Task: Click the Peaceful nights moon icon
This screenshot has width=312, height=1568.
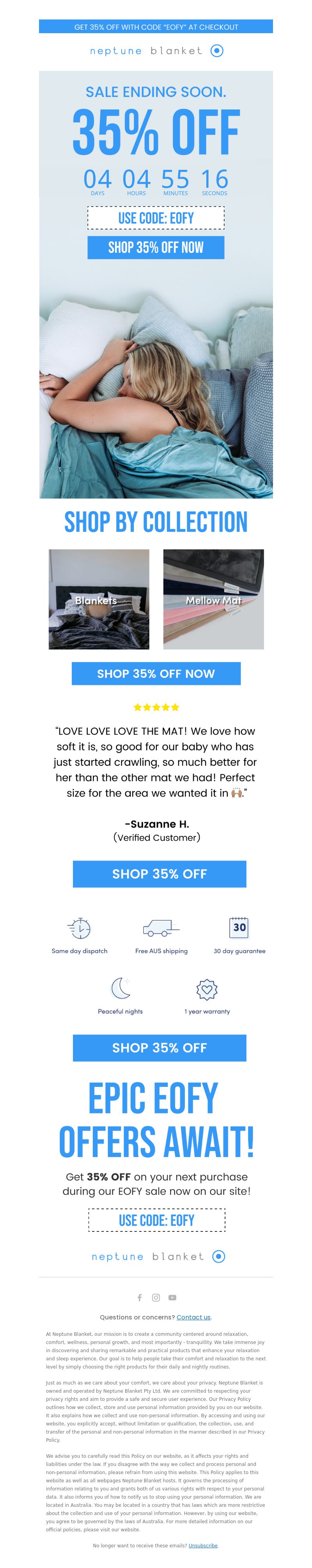Action: [121, 988]
